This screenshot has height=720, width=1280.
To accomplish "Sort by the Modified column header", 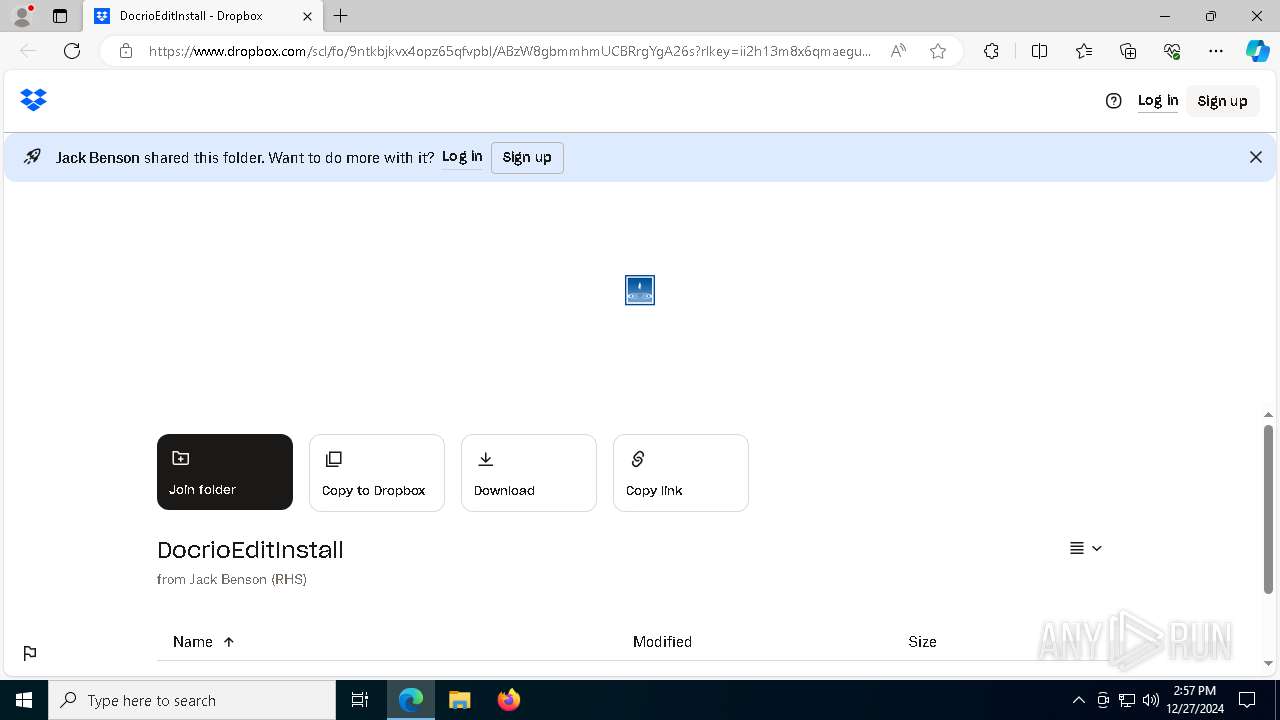I will (x=662, y=642).
